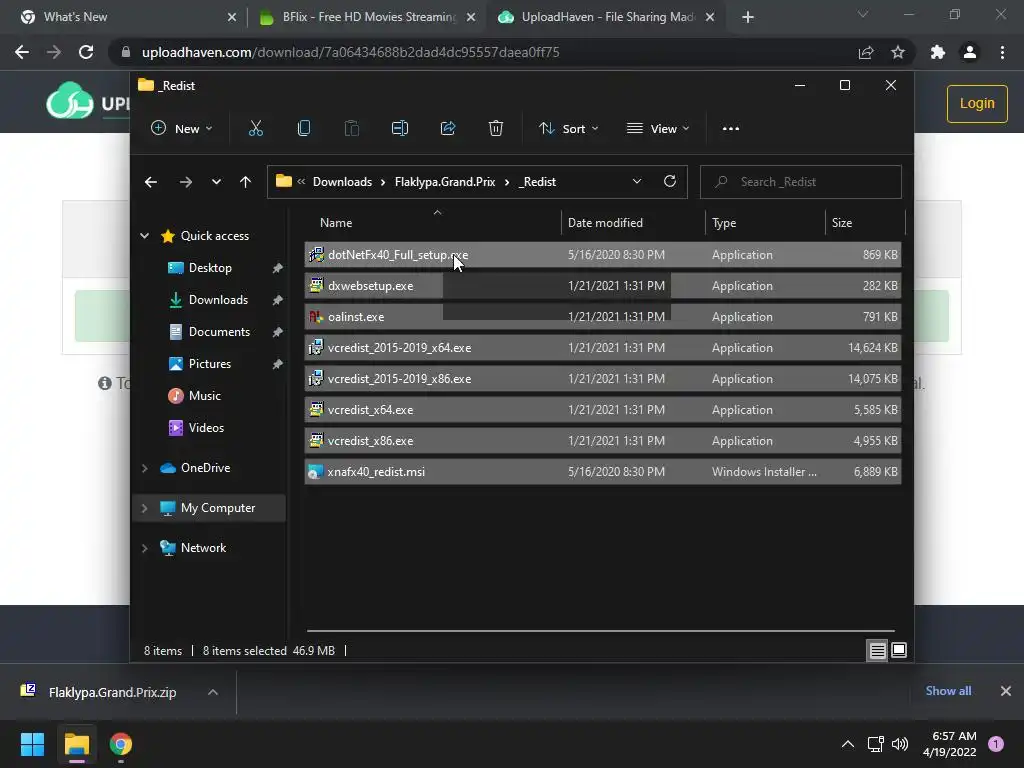Open Downloads in Quick access
The height and width of the screenshot is (768, 1024).
pyautogui.click(x=218, y=300)
